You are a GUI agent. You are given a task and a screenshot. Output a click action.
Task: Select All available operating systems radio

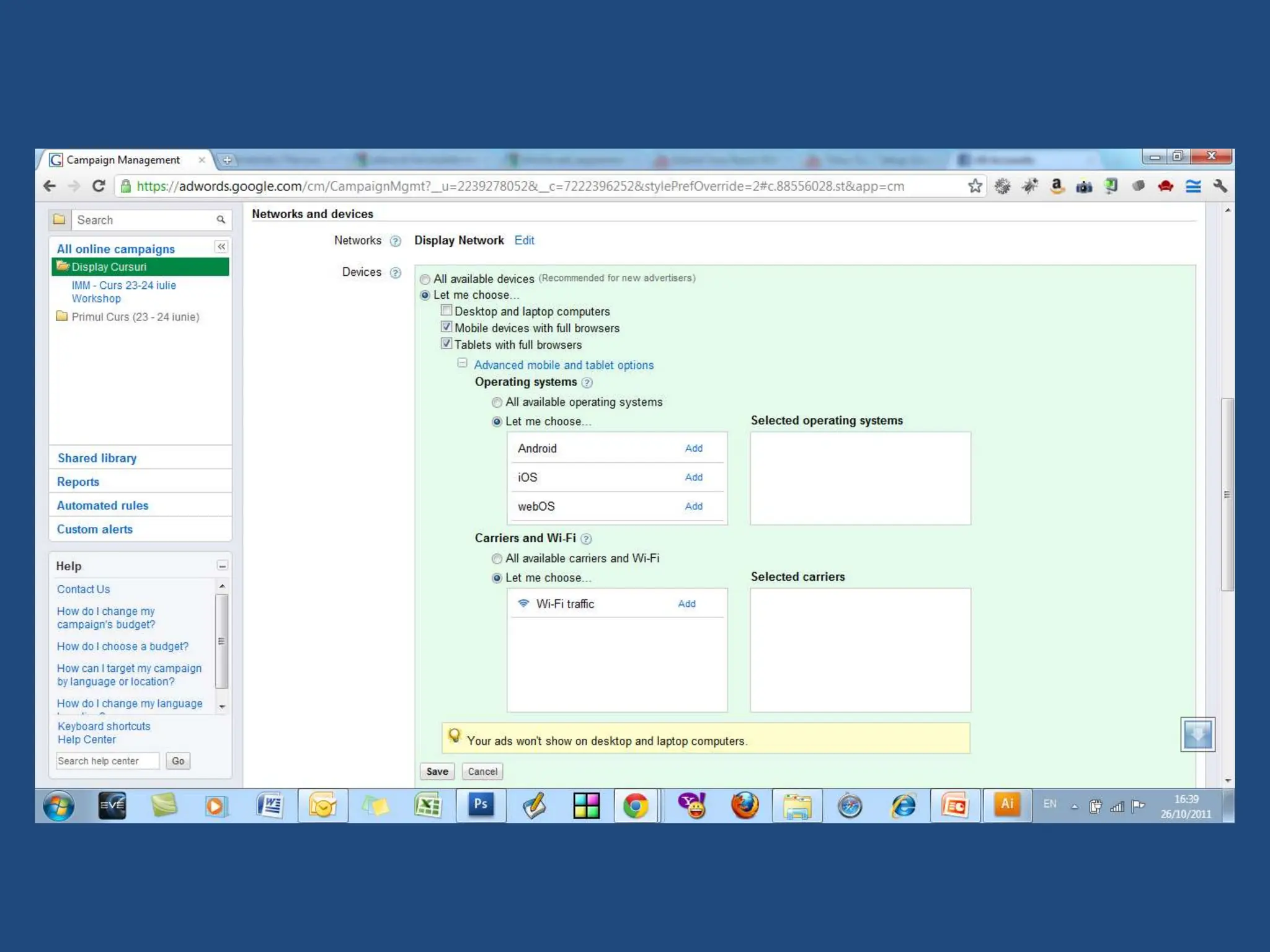click(497, 402)
